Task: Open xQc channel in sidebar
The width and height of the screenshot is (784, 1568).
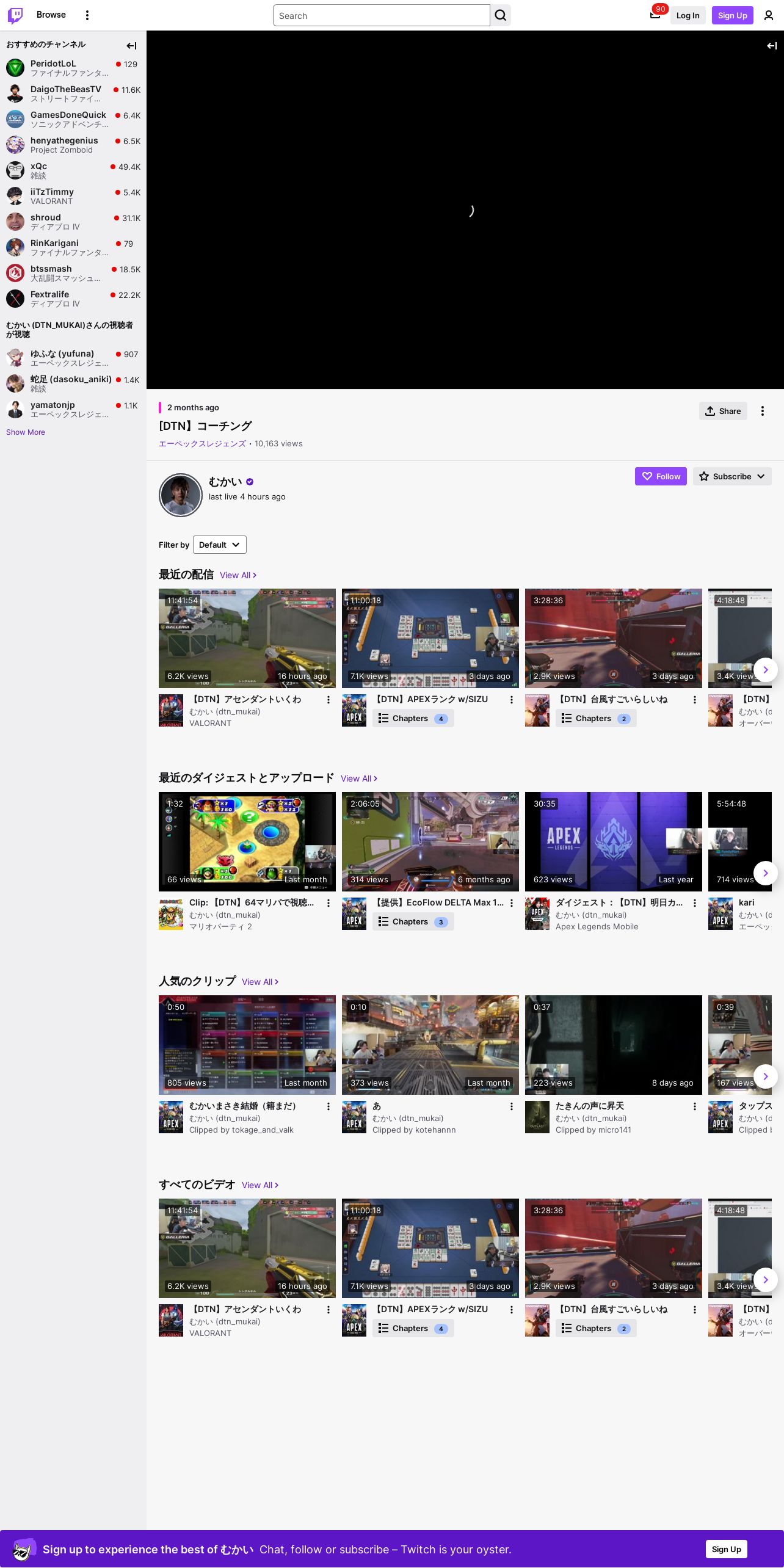Action: click(73, 170)
